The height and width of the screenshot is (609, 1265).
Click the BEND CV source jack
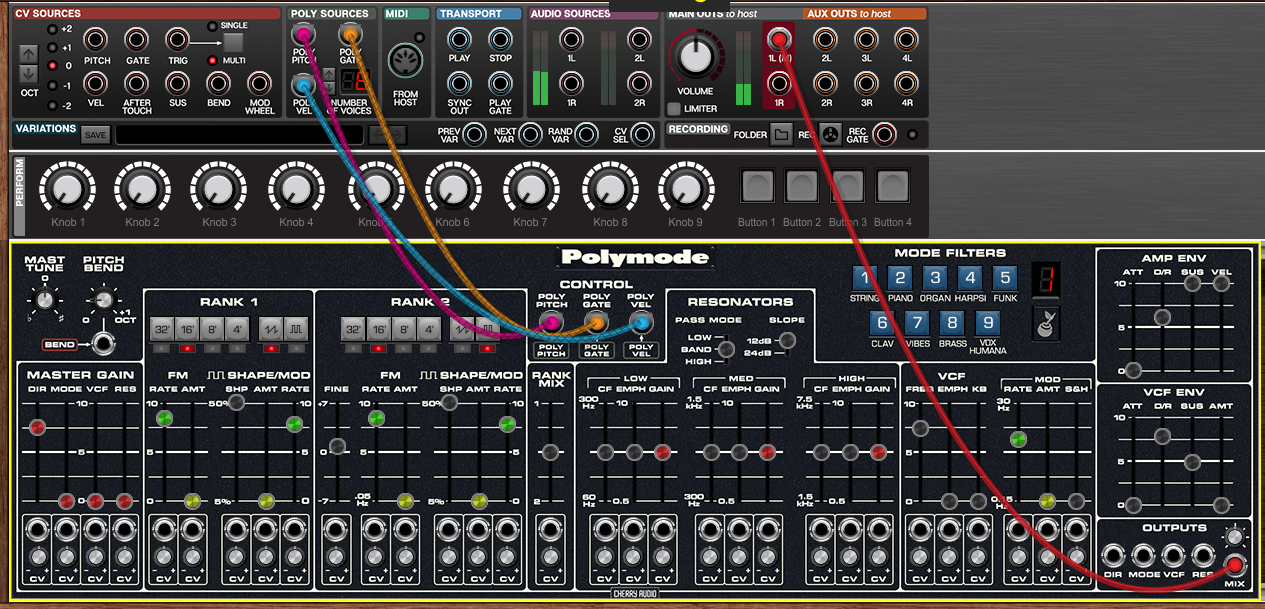219,84
